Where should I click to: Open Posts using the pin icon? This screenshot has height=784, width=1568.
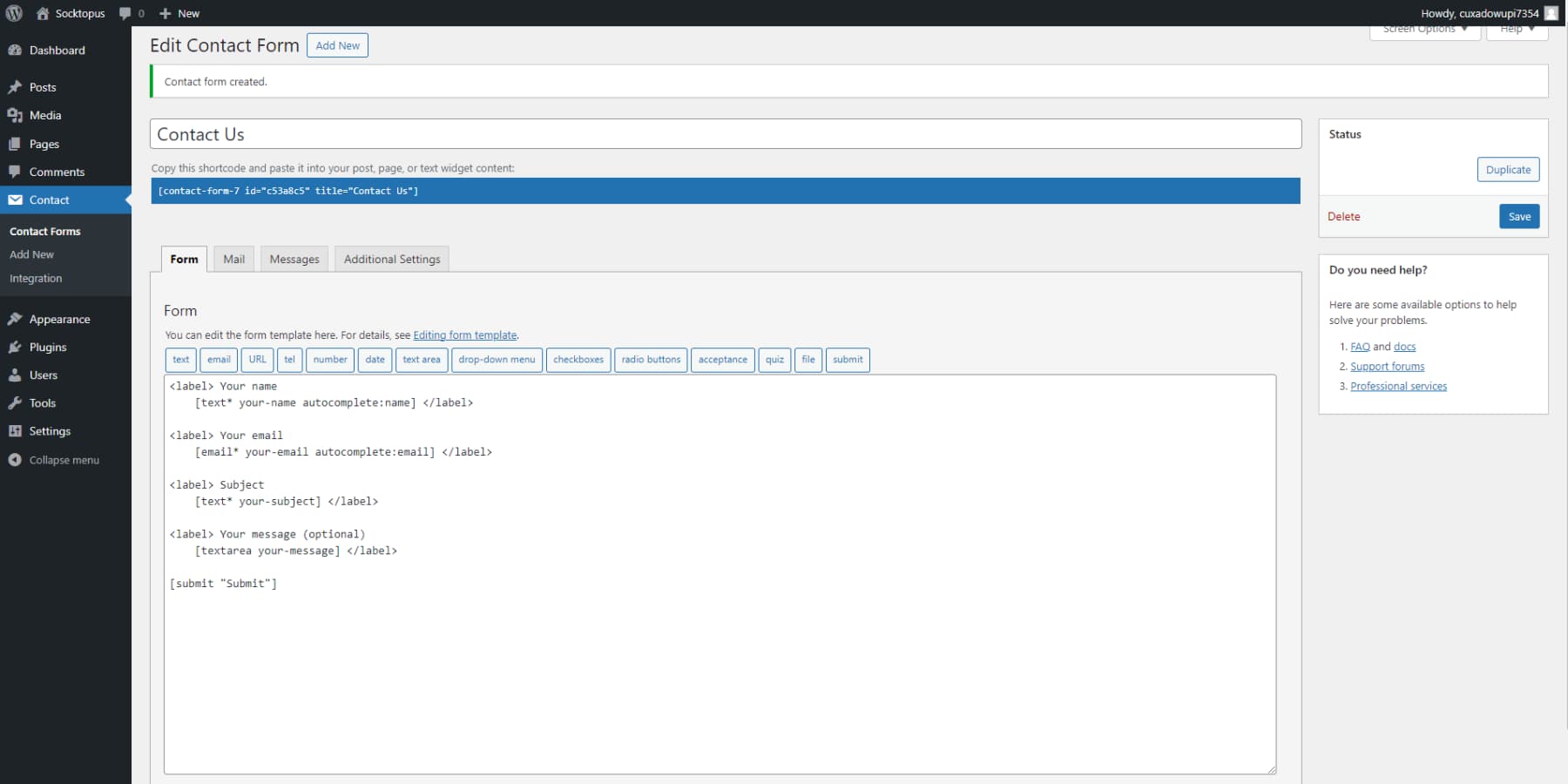click(x=17, y=86)
